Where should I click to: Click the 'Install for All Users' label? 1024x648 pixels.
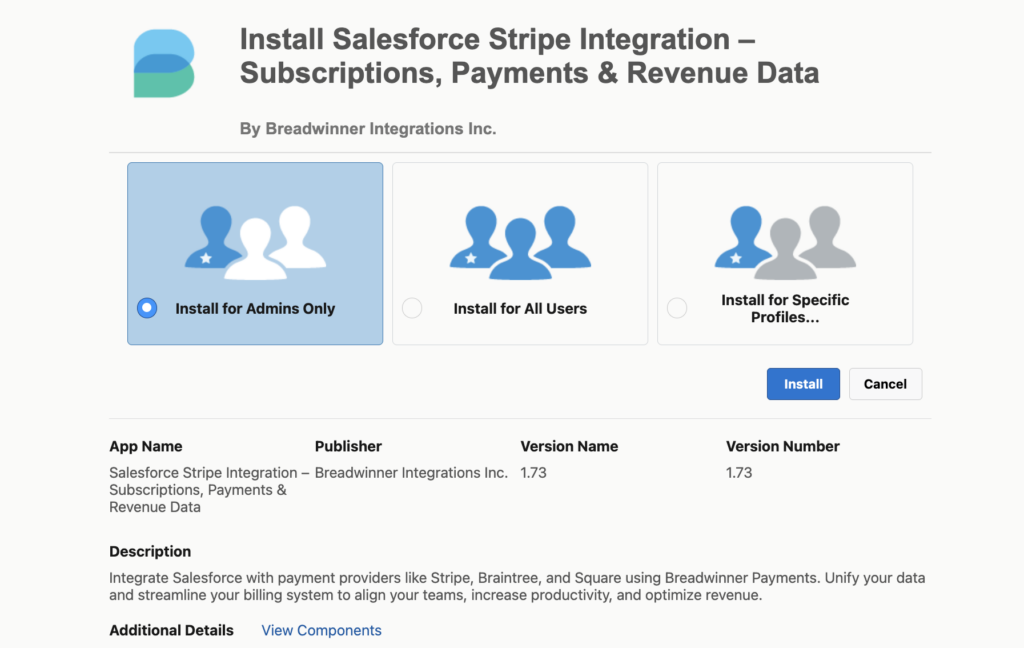point(520,308)
